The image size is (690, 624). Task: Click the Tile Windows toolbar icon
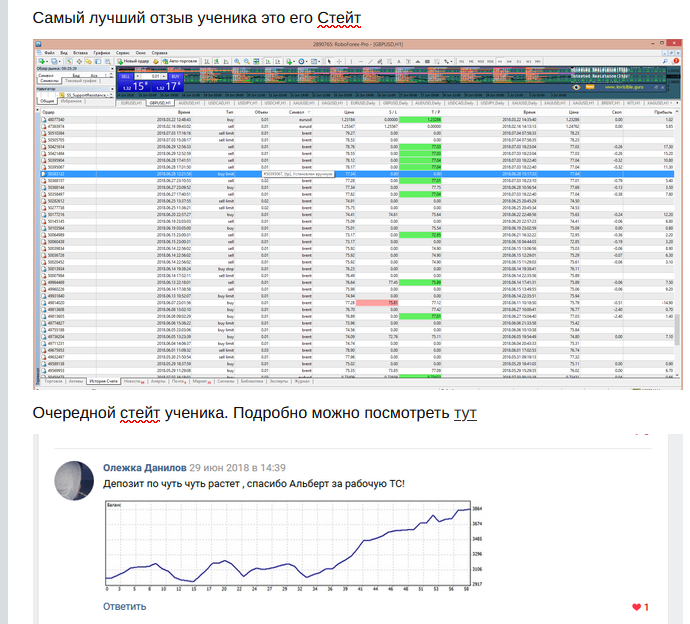coord(256,62)
